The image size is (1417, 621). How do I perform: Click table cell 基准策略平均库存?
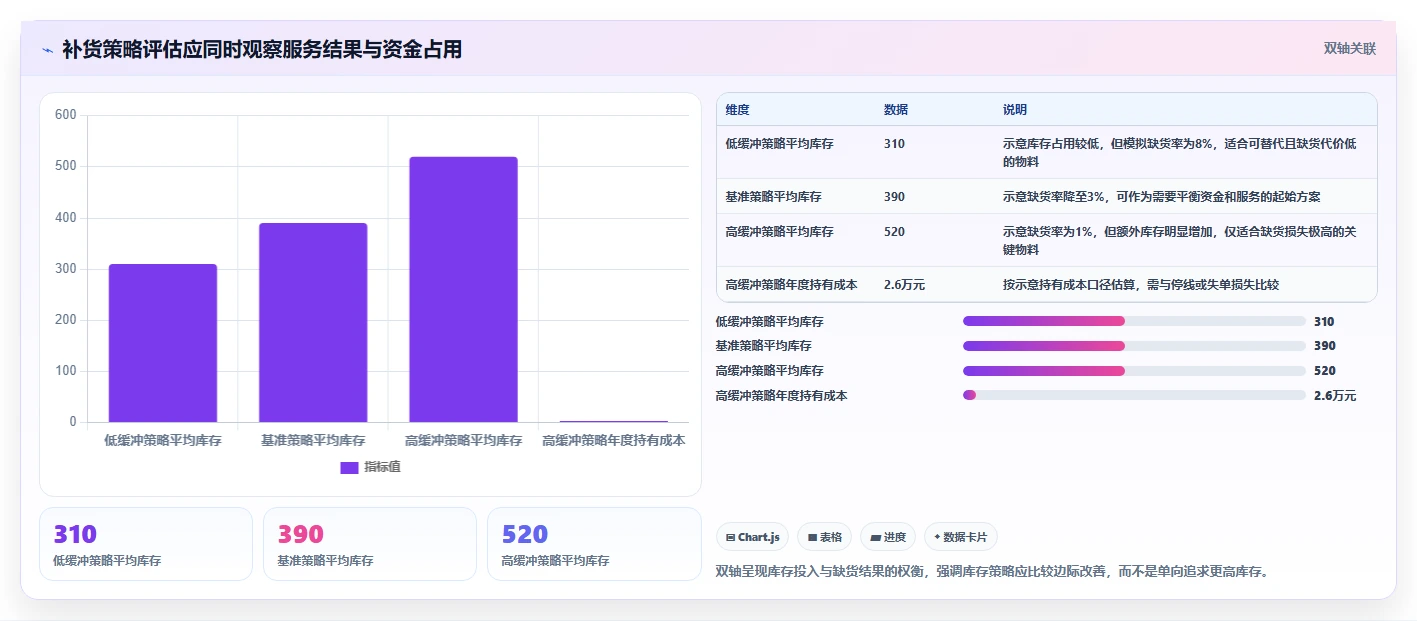(x=774, y=197)
